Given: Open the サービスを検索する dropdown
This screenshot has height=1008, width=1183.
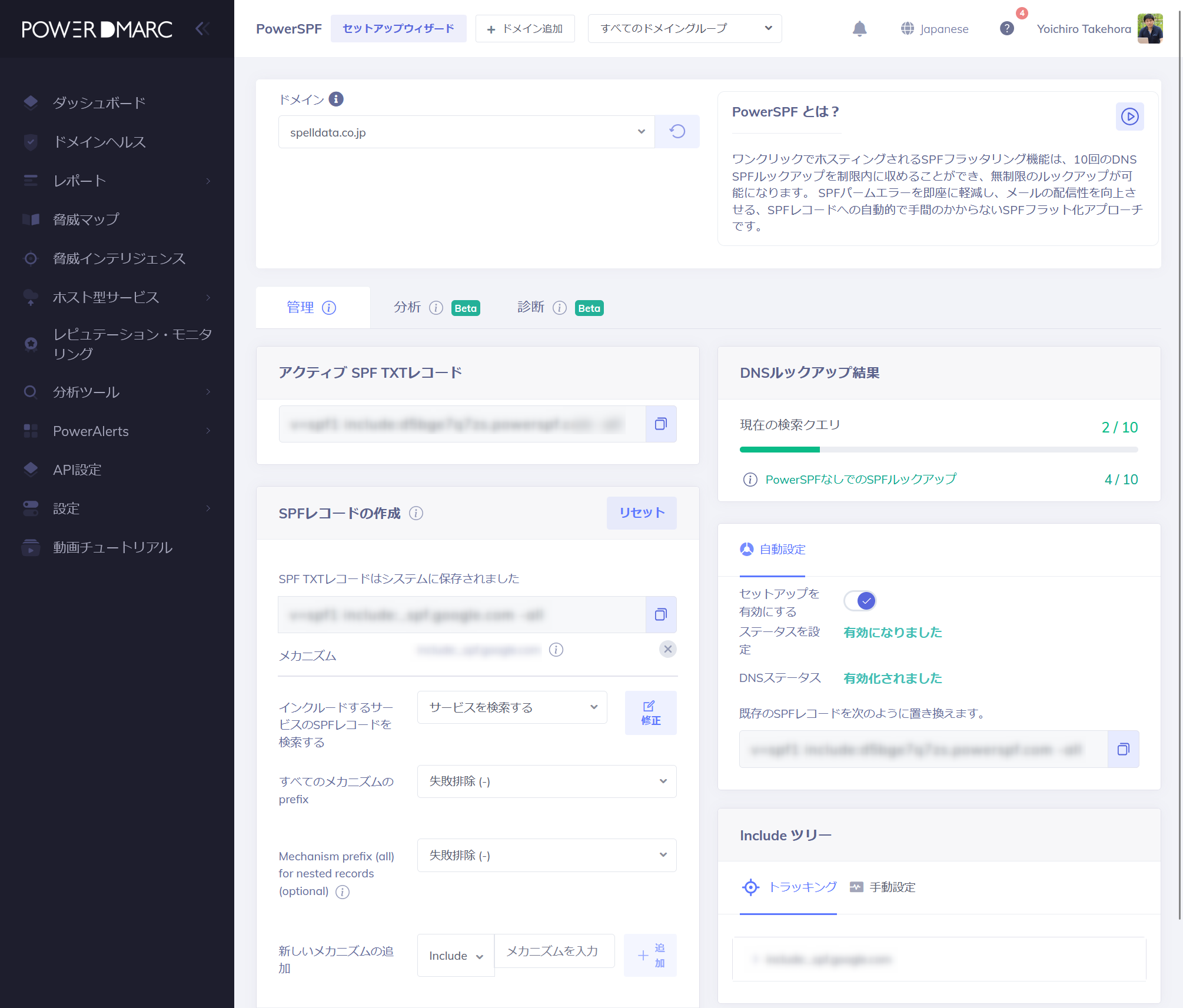Looking at the screenshot, I should coord(512,707).
